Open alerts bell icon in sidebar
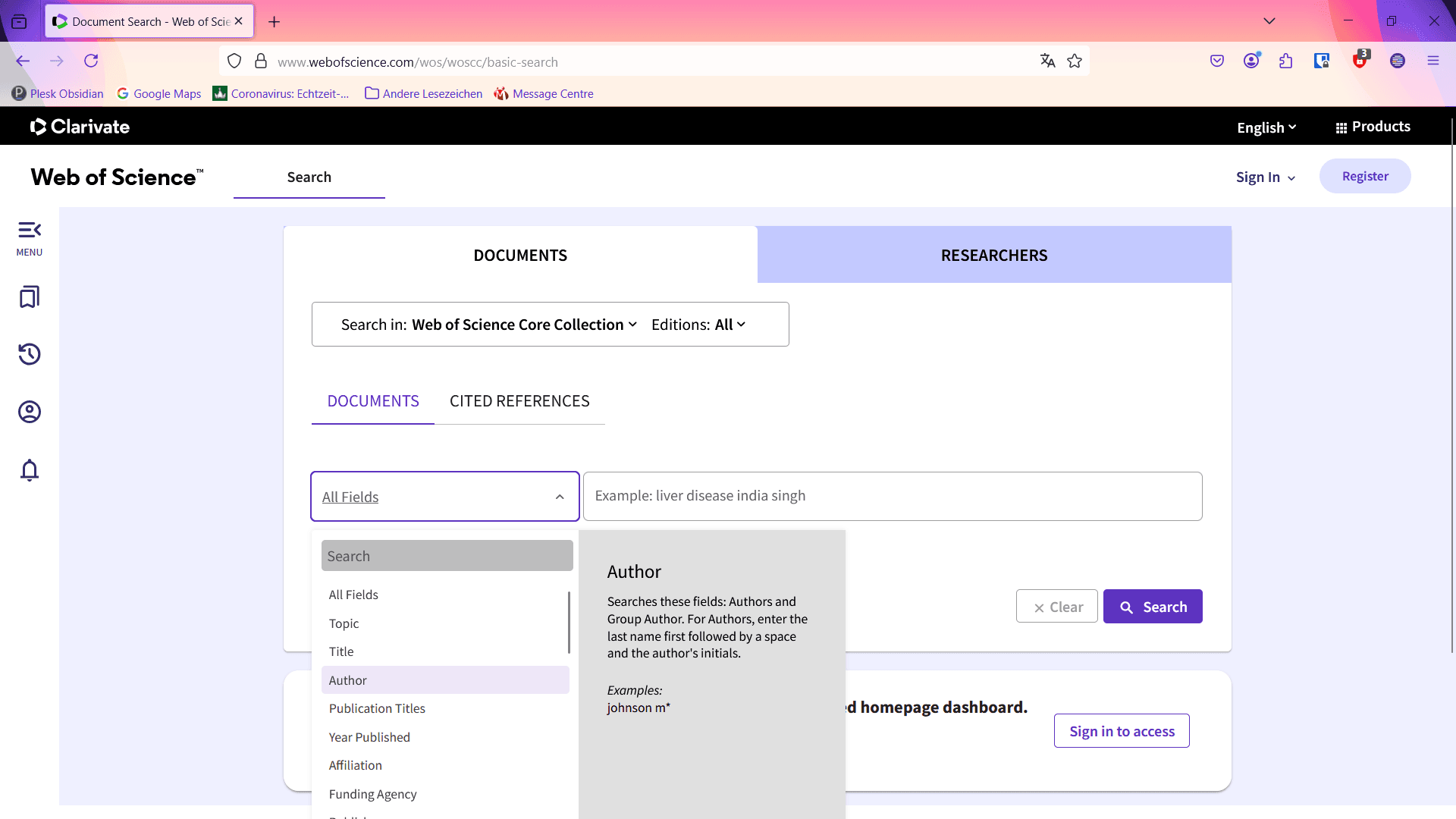Image resolution: width=1456 pixels, height=819 pixels. tap(30, 470)
